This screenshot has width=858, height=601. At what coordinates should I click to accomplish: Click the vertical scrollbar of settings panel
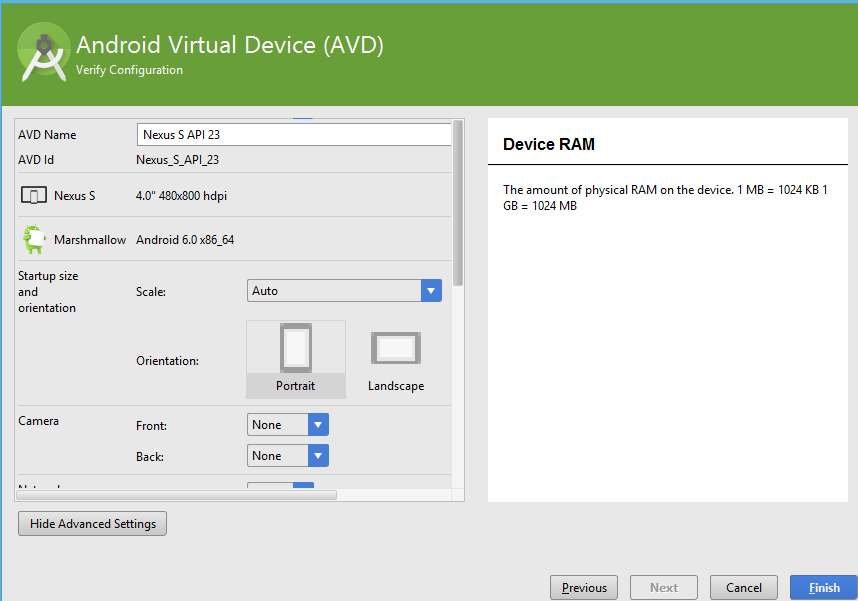click(x=458, y=203)
